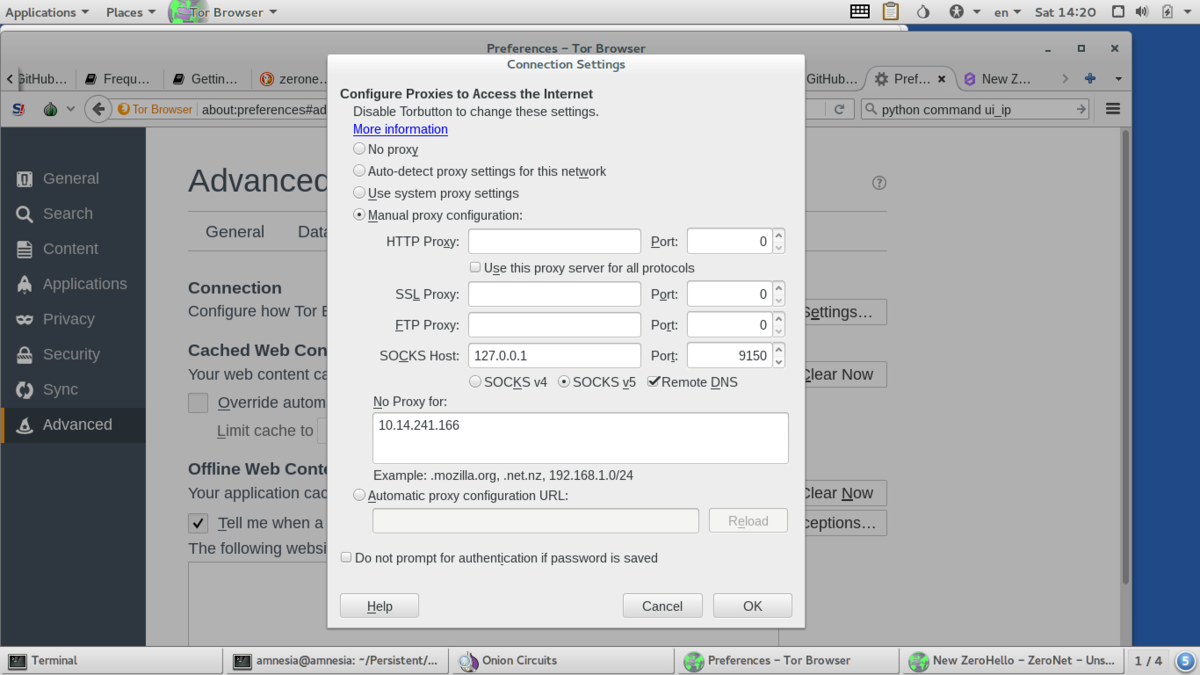Open the Content sidebar category

[x=73, y=249]
